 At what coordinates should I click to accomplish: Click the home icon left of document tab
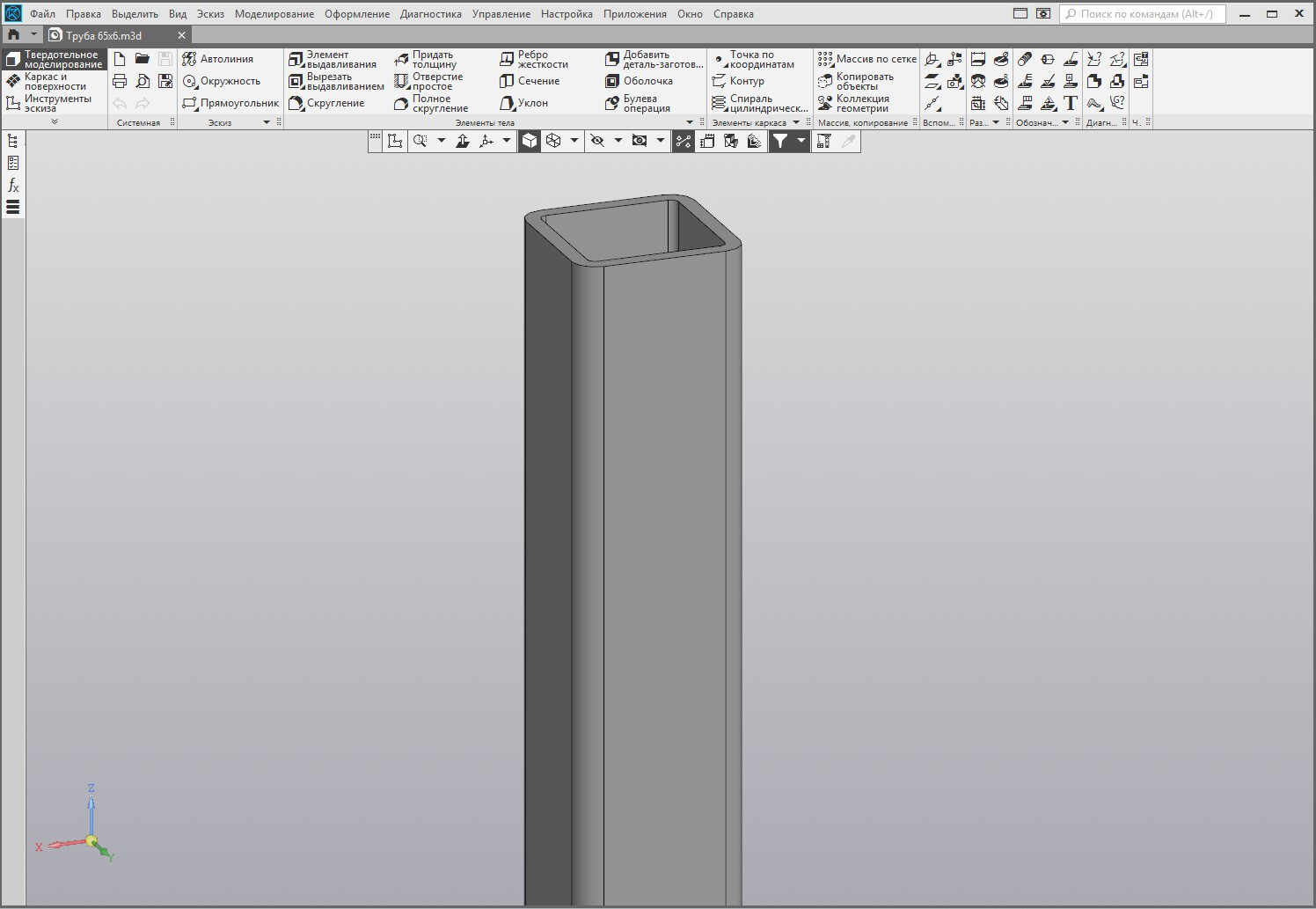(x=13, y=35)
